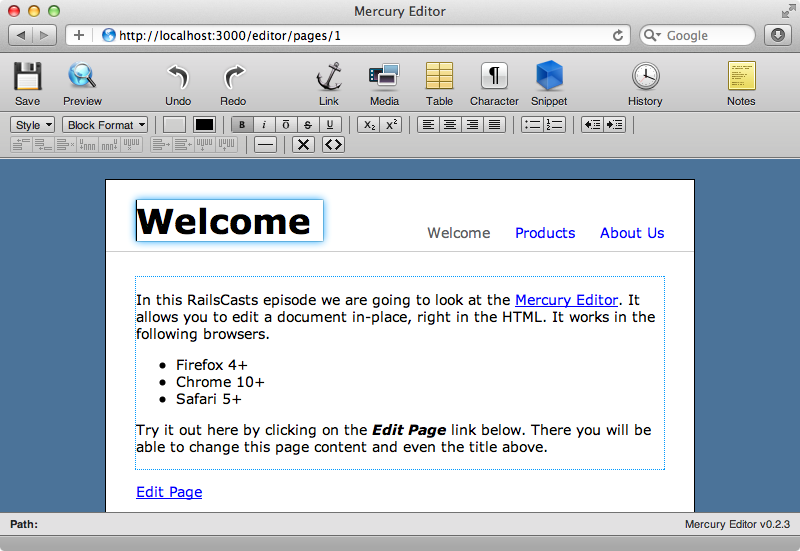Insert a horizontal rule
Image resolution: width=800 pixels, height=551 pixels.
(265, 145)
